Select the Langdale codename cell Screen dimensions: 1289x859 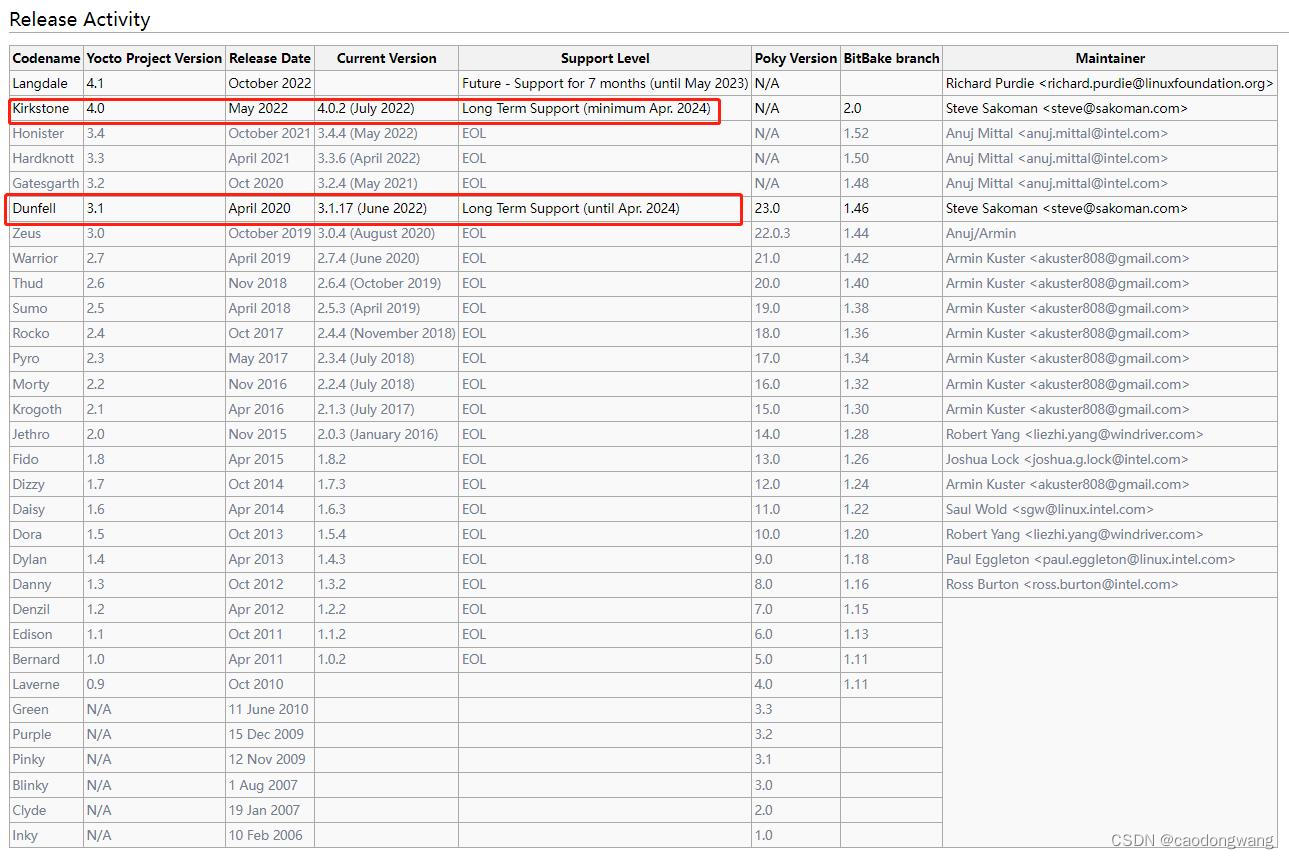[x=46, y=83]
